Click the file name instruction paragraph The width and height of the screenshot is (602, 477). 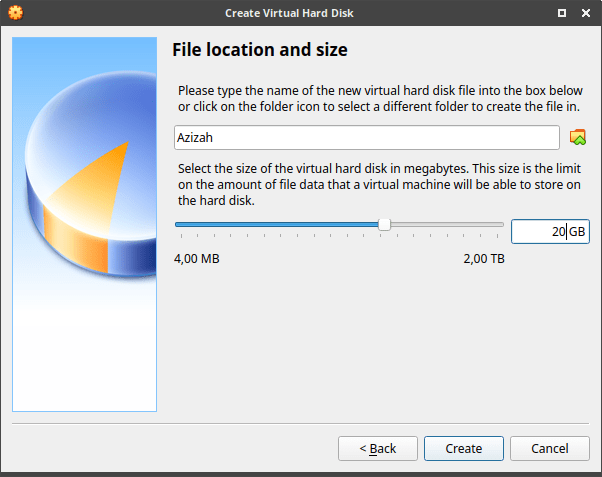pyautogui.click(x=378, y=99)
